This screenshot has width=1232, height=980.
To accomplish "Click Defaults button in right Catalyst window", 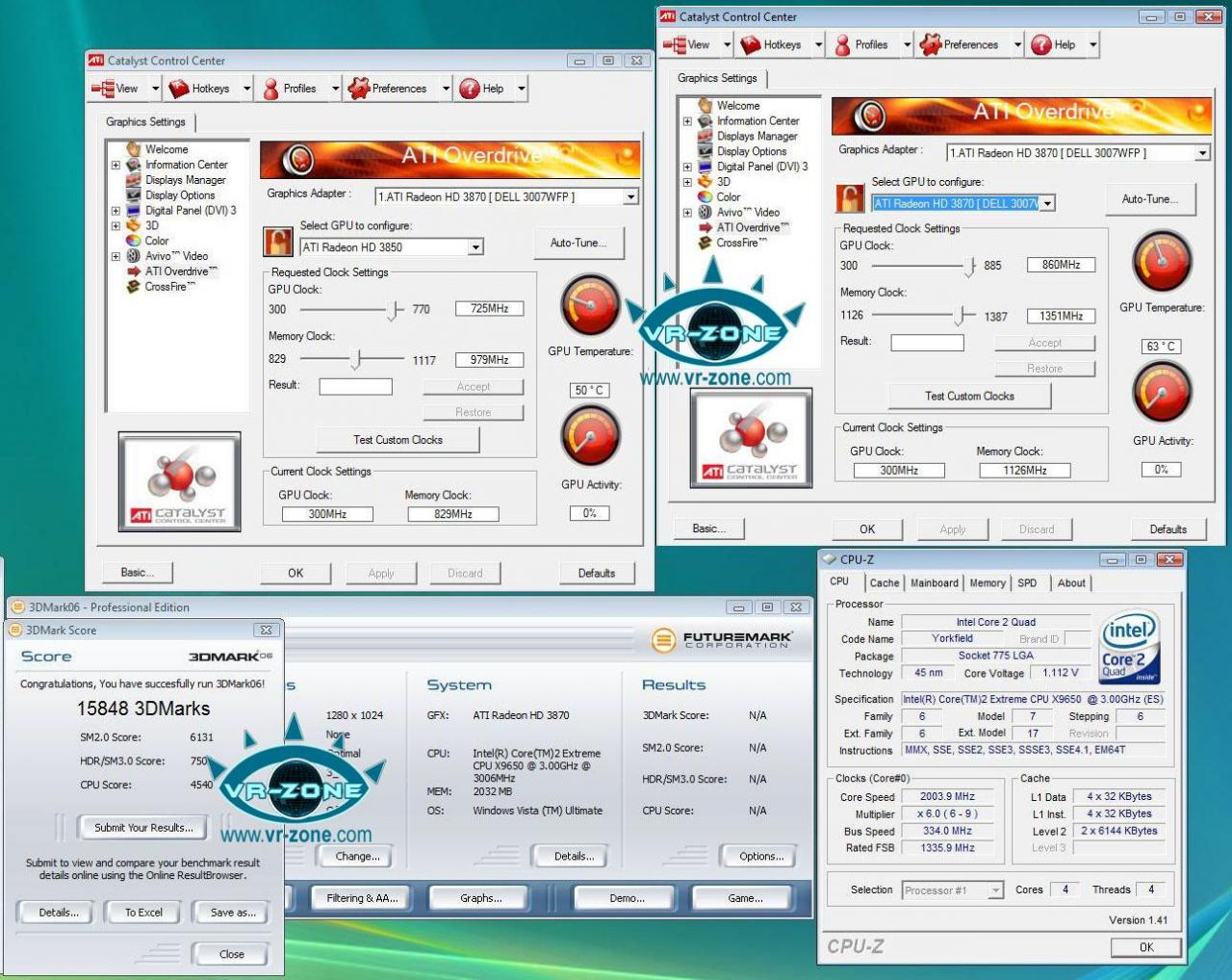I will pyautogui.click(x=1168, y=529).
